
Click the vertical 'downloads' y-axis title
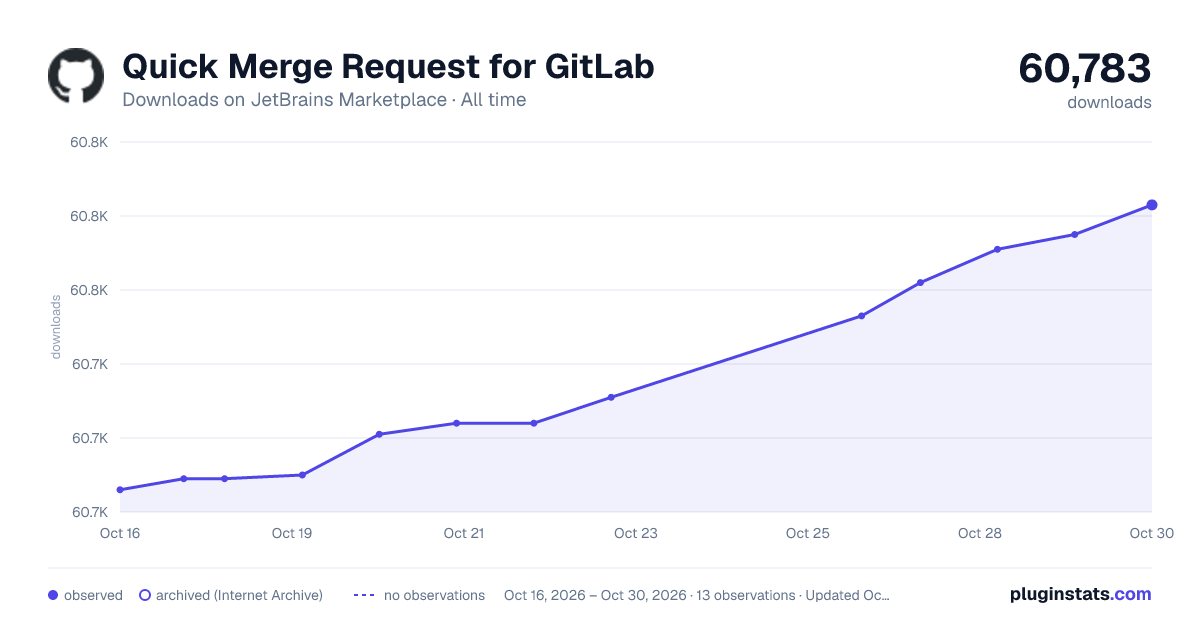pyautogui.click(x=56, y=327)
